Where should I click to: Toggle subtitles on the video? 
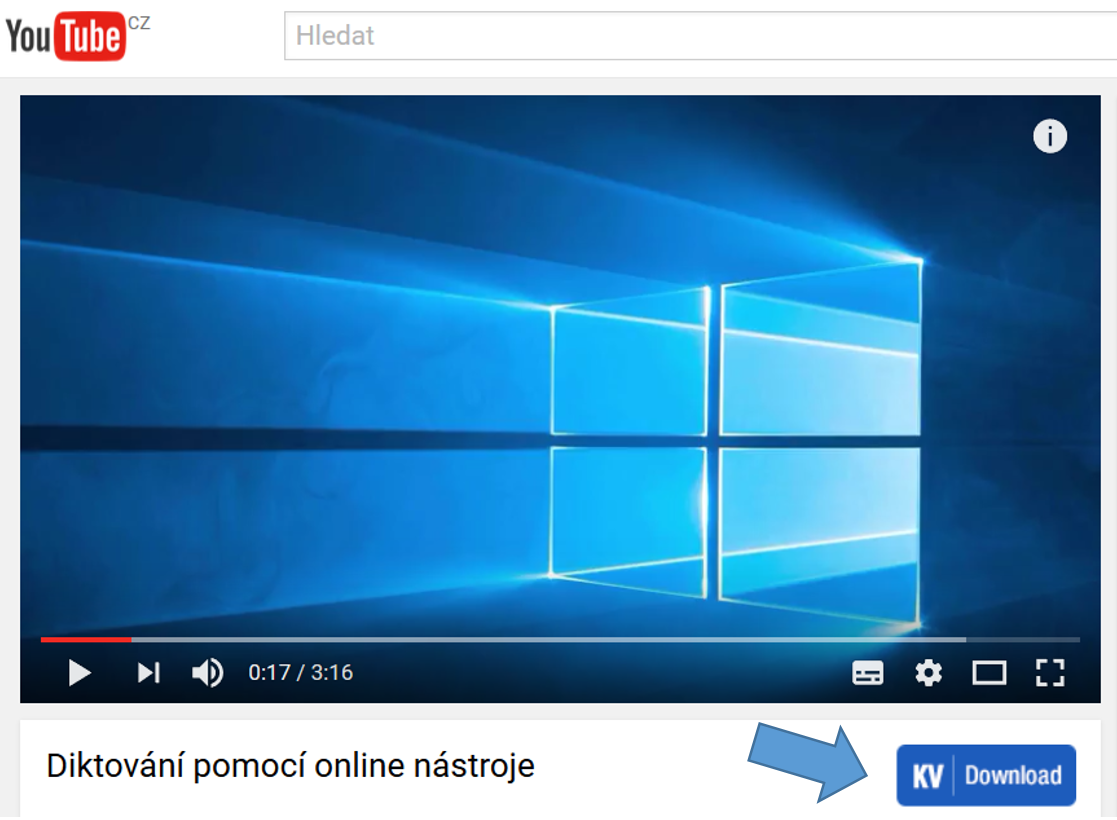coord(868,673)
